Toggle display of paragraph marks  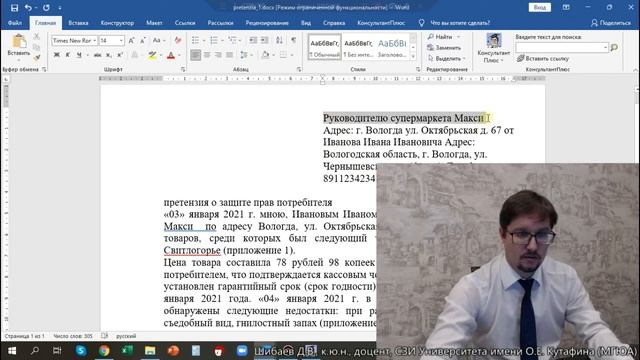point(293,40)
